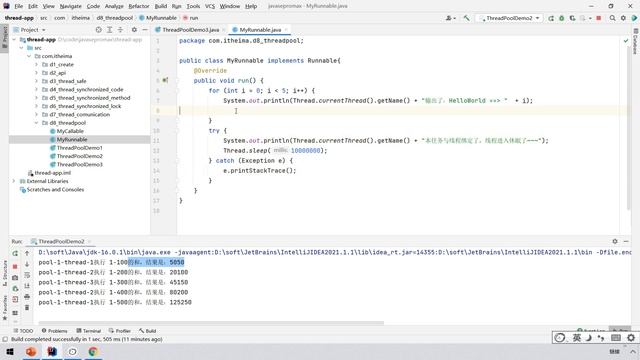Open the Refactor menu
640x360 pixels.
click(x=139, y=6)
